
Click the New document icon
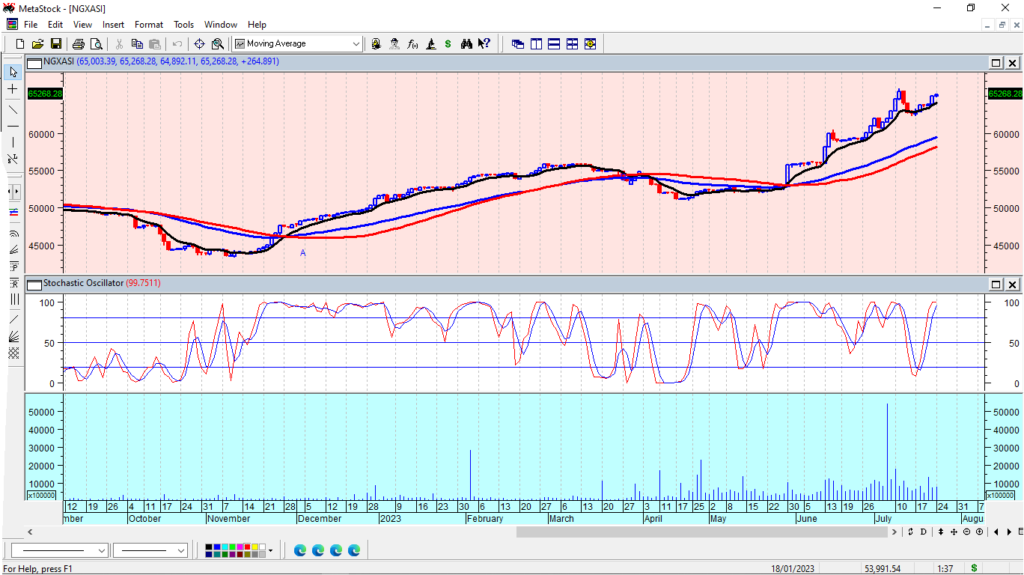pyautogui.click(x=19, y=44)
